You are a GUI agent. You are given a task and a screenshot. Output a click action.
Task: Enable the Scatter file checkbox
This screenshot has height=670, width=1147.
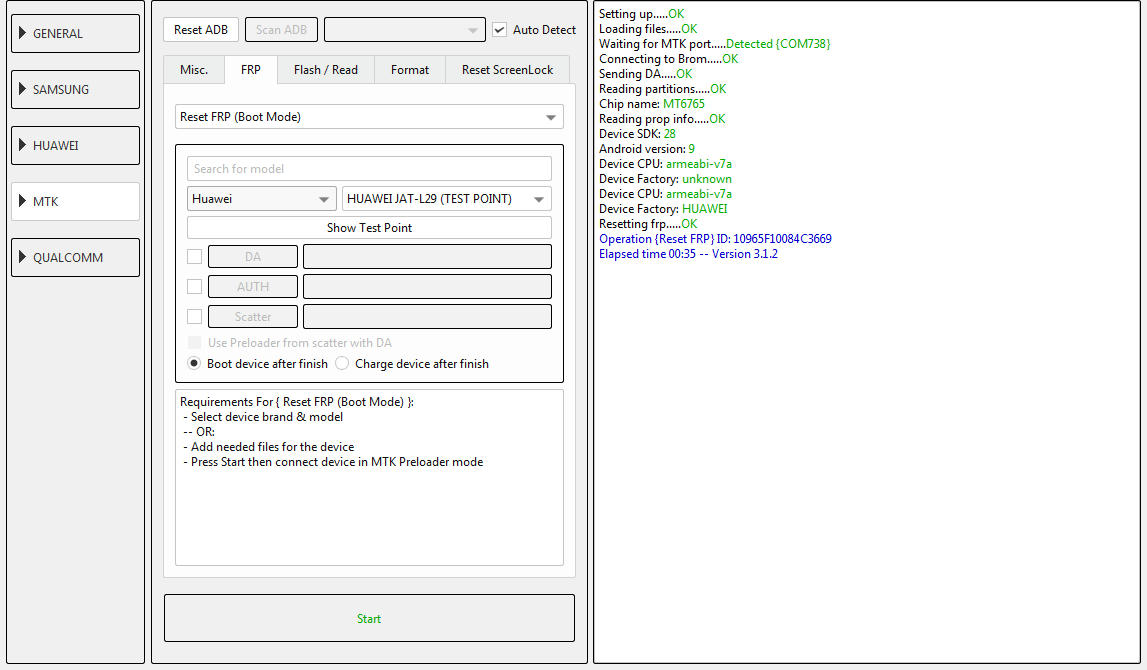pyautogui.click(x=195, y=317)
